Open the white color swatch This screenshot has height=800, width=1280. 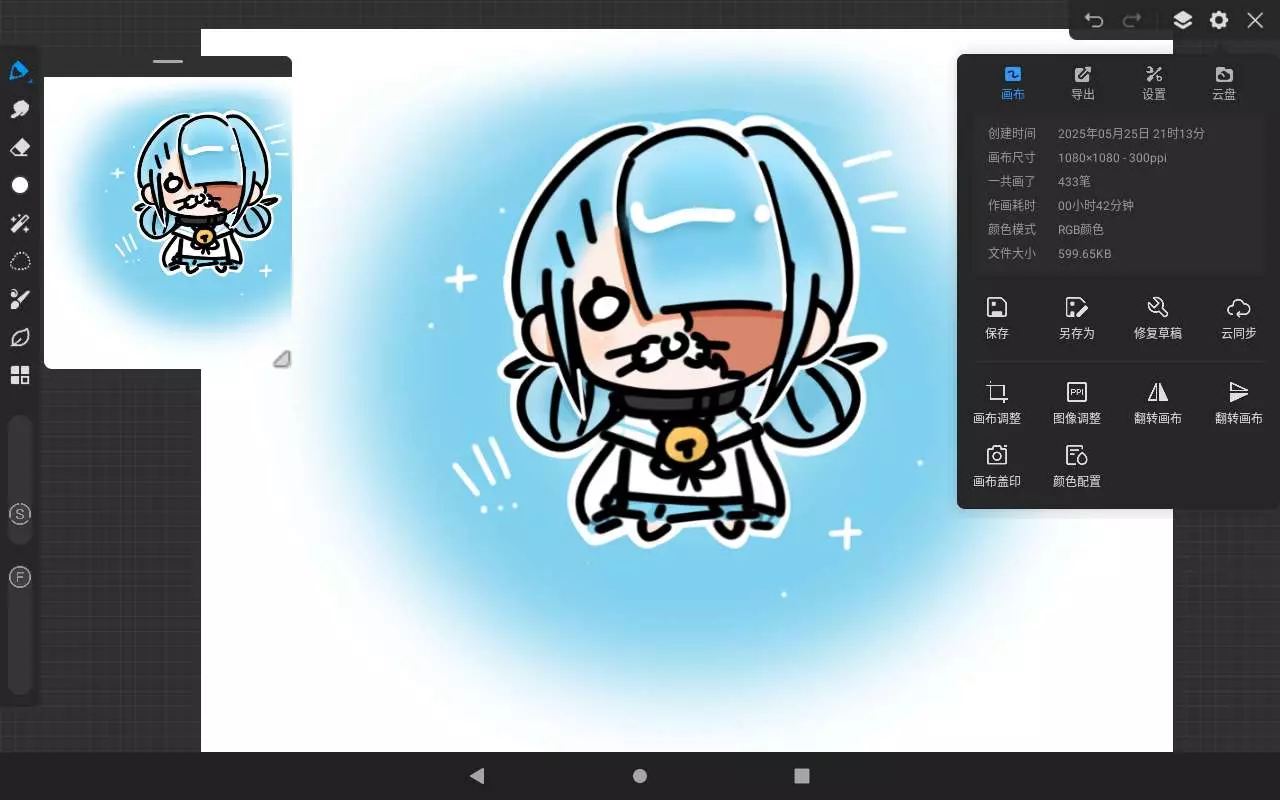19,185
